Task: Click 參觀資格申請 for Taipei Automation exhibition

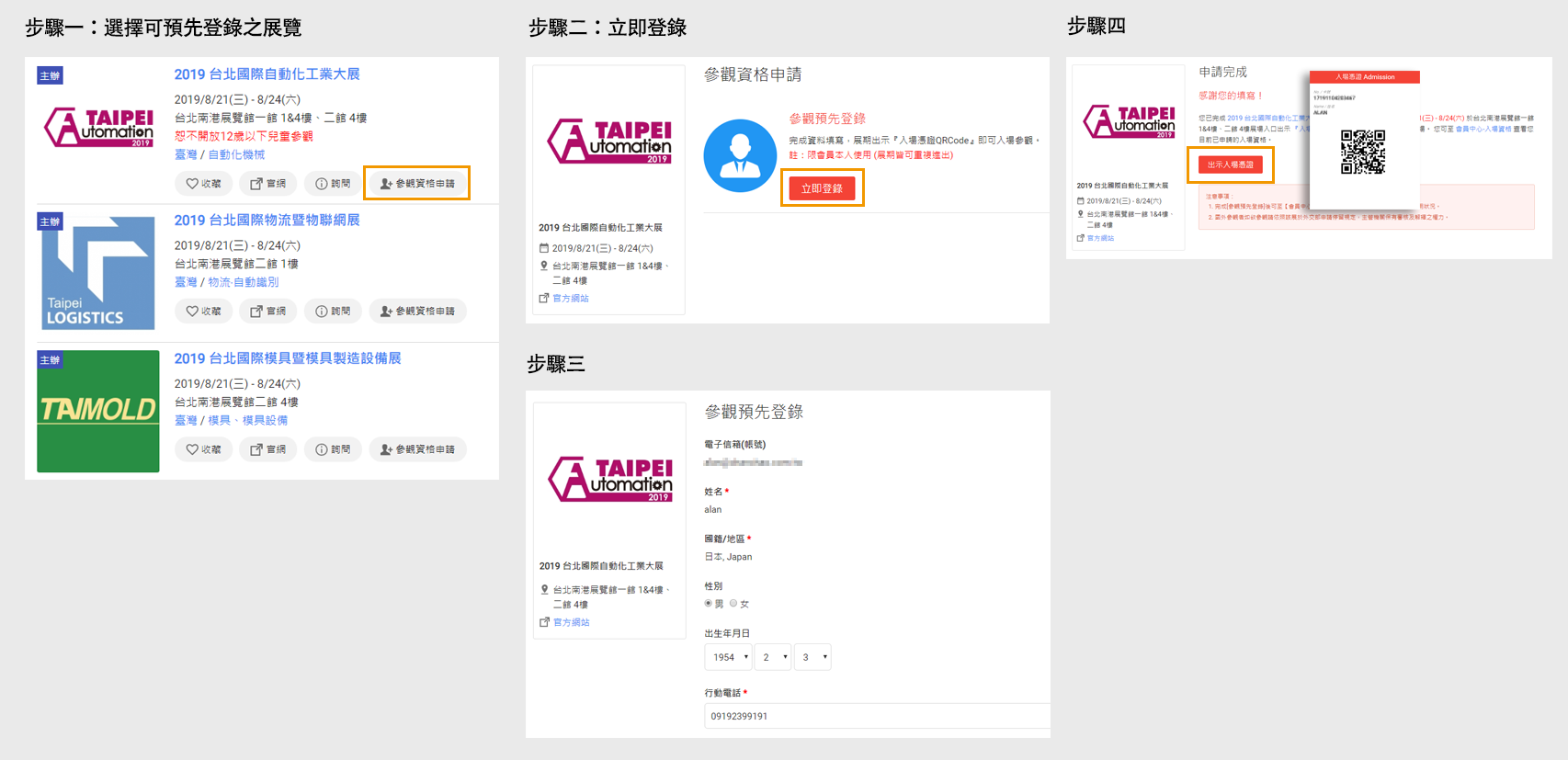Action: pyautogui.click(x=417, y=184)
